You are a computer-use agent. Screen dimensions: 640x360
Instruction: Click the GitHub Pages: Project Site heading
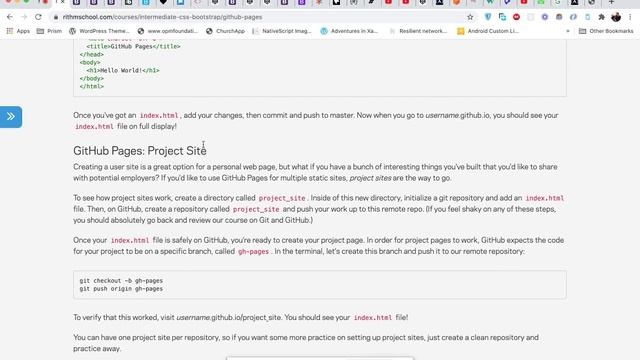point(140,151)
